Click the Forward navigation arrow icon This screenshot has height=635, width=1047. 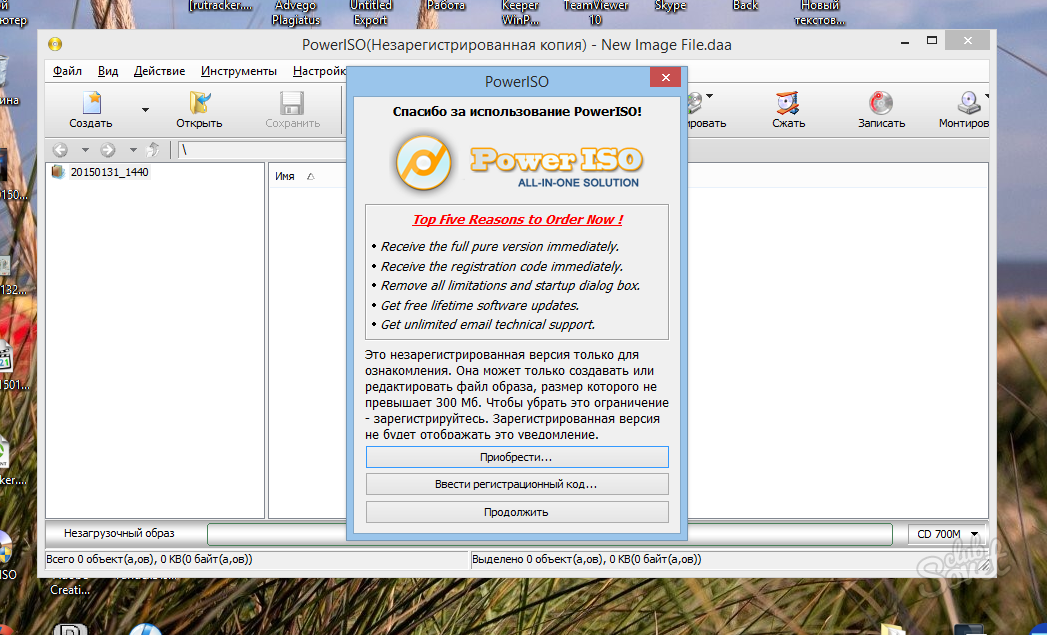[108, 150]
